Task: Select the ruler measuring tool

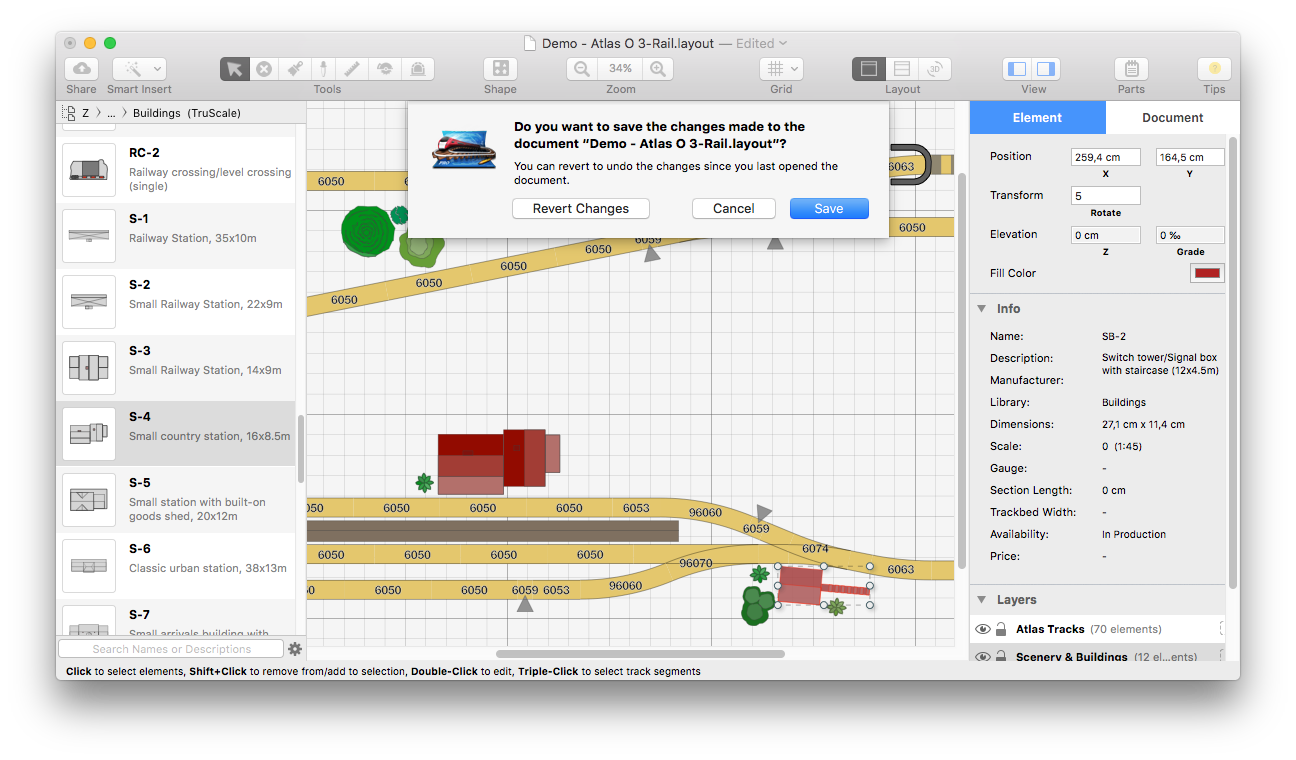Action: coord(352,69)
